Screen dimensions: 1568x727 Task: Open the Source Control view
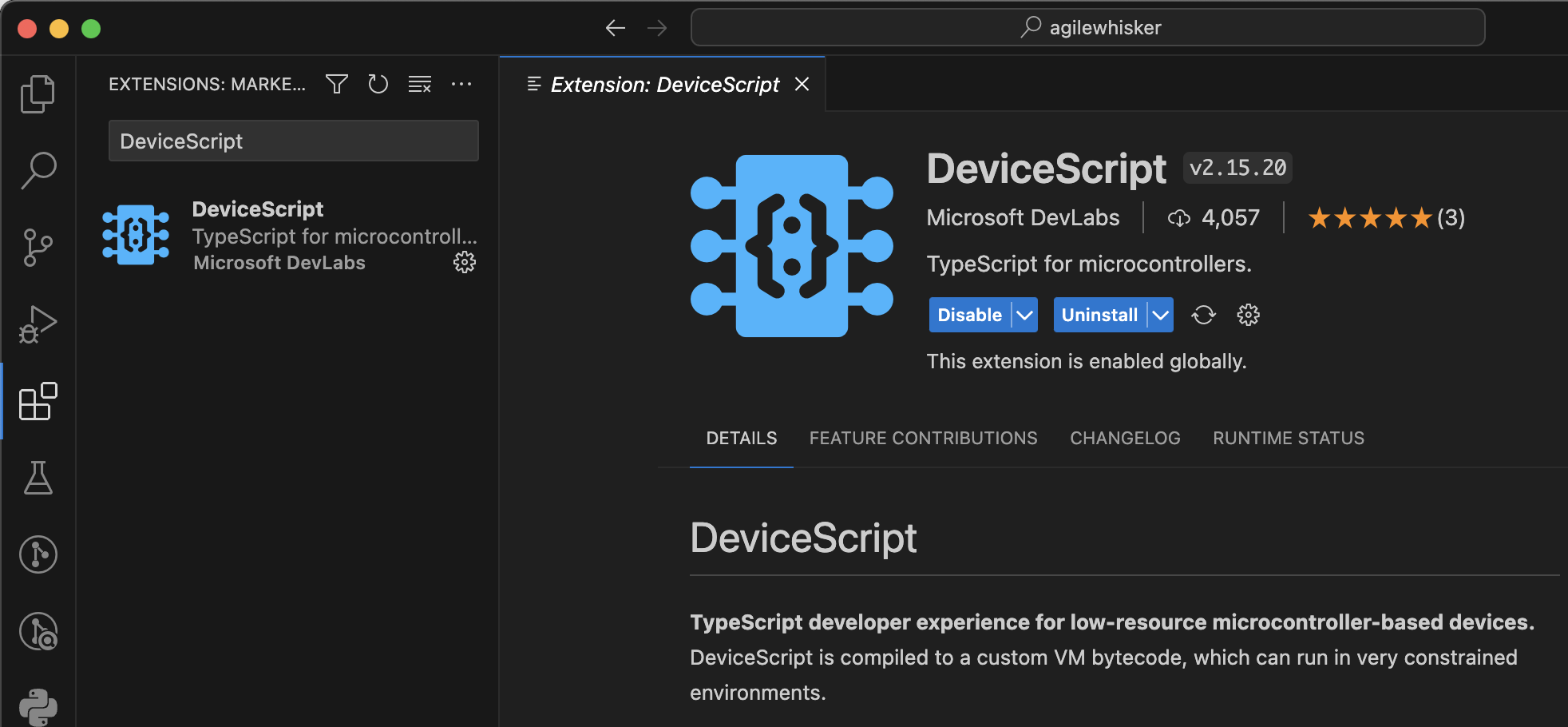[x=37, y=247]
